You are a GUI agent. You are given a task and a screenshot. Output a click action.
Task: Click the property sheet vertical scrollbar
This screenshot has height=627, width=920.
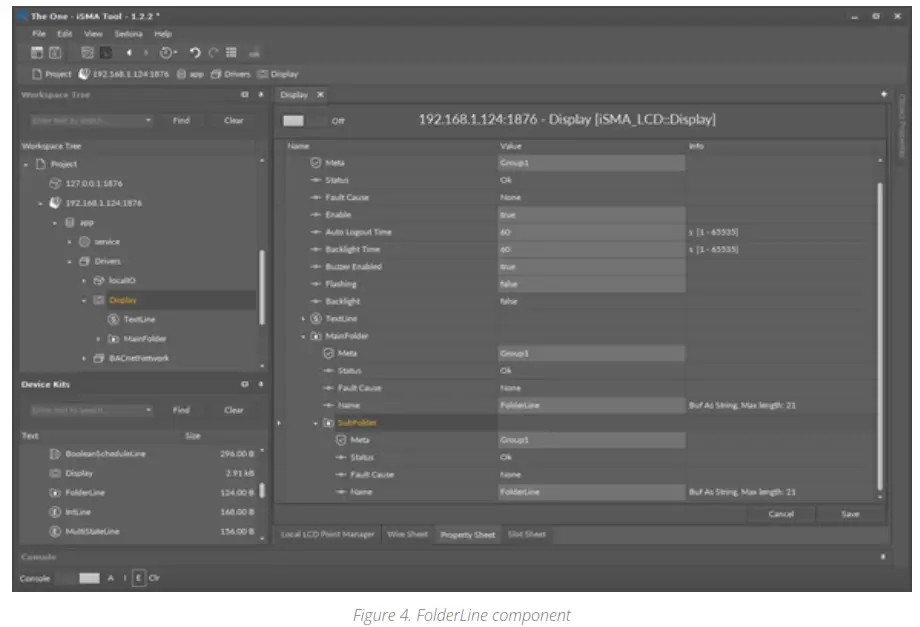[880, 336]
